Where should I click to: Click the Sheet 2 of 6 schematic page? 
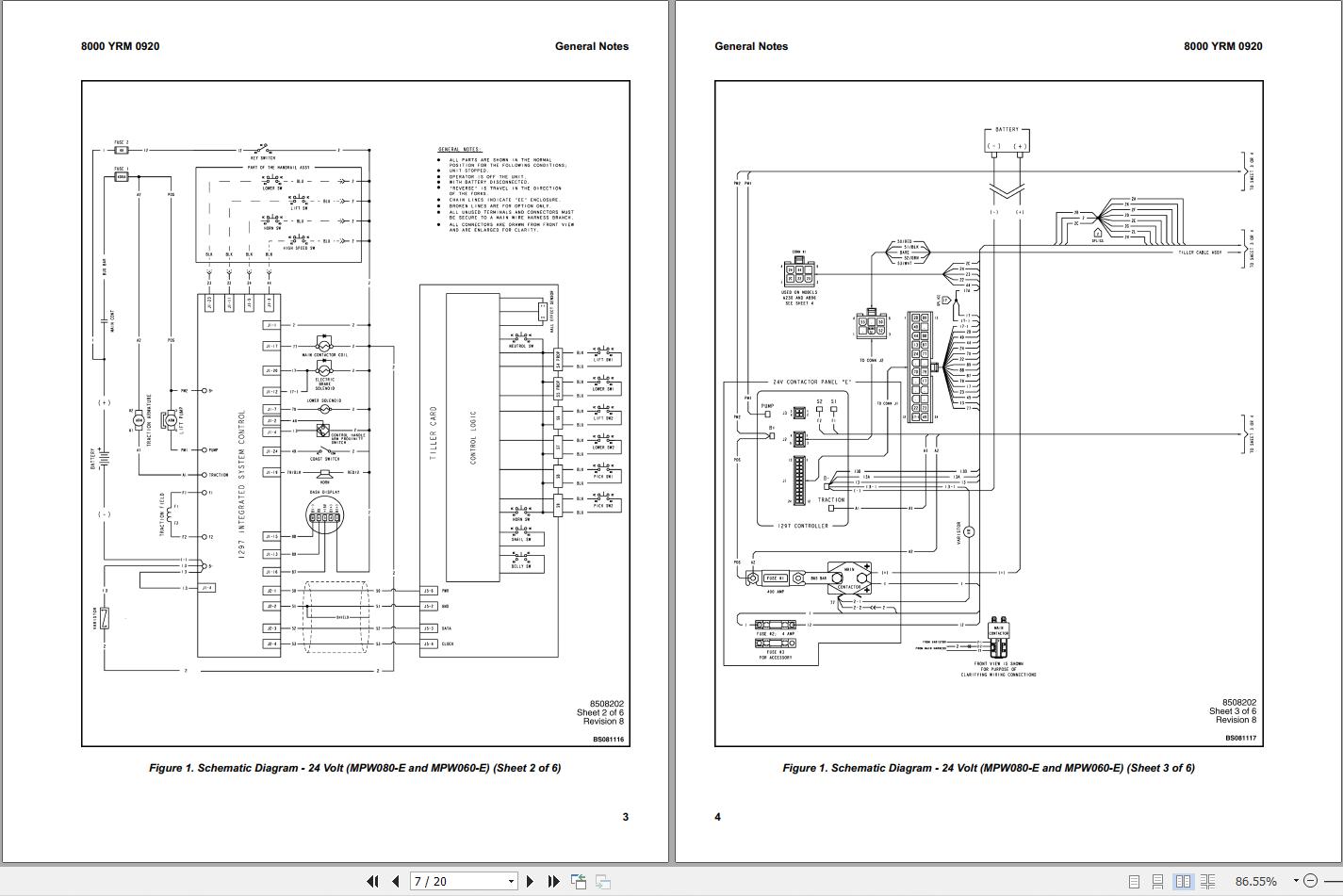tap(356, 414)
